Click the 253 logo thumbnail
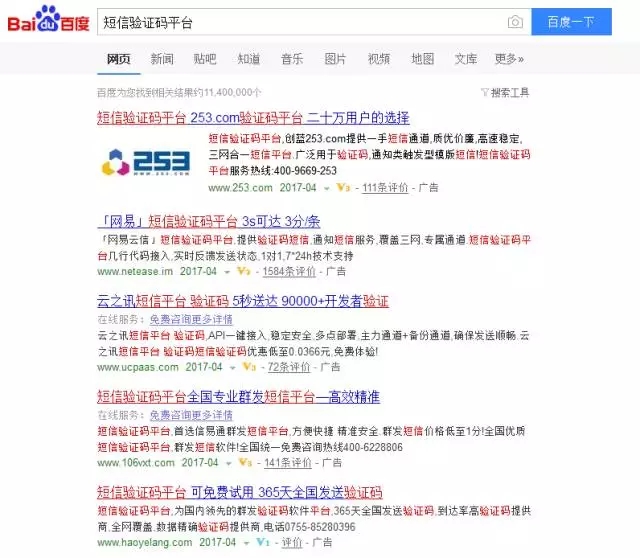Image resolution: width=640 pixels, height=558 pixels. [146, 162]
